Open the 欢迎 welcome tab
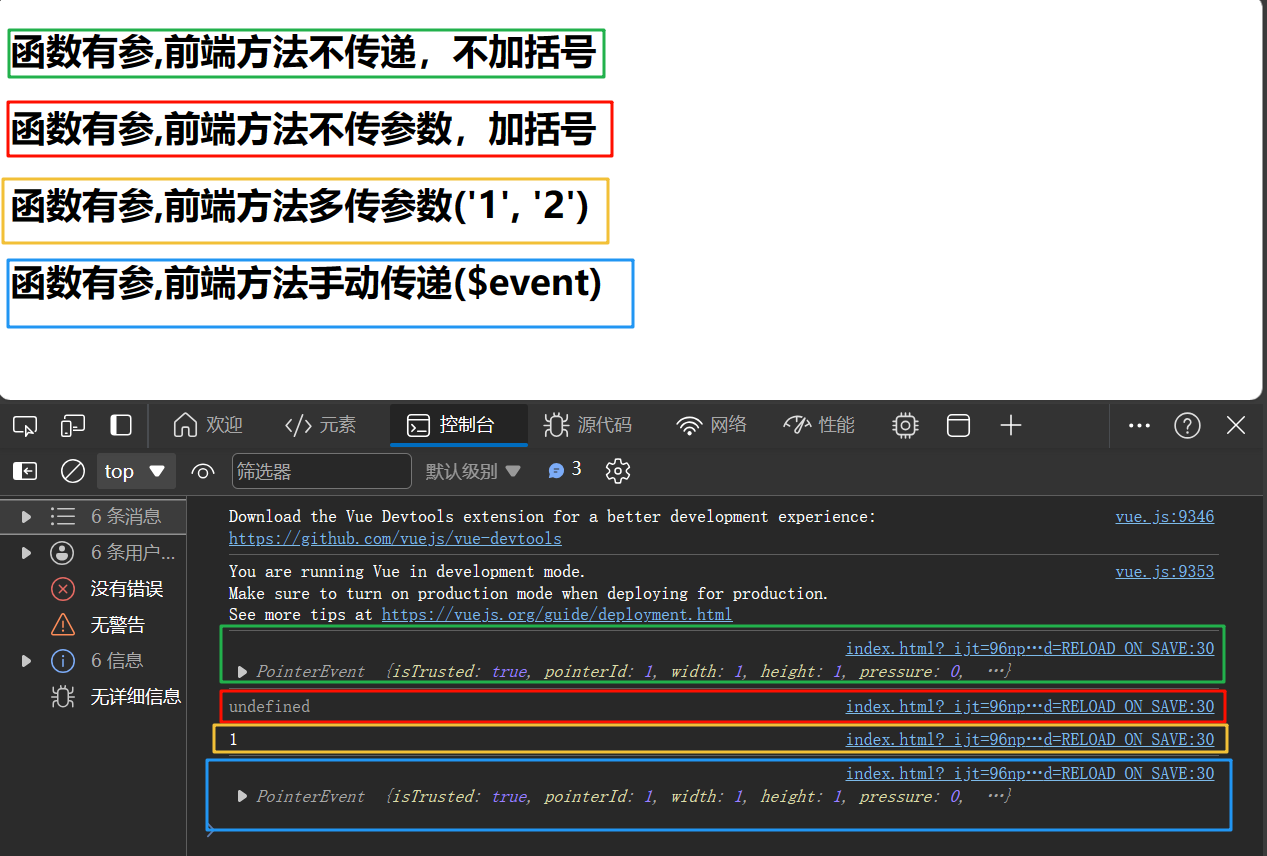 pyautogui.click(x=208, y=425)
